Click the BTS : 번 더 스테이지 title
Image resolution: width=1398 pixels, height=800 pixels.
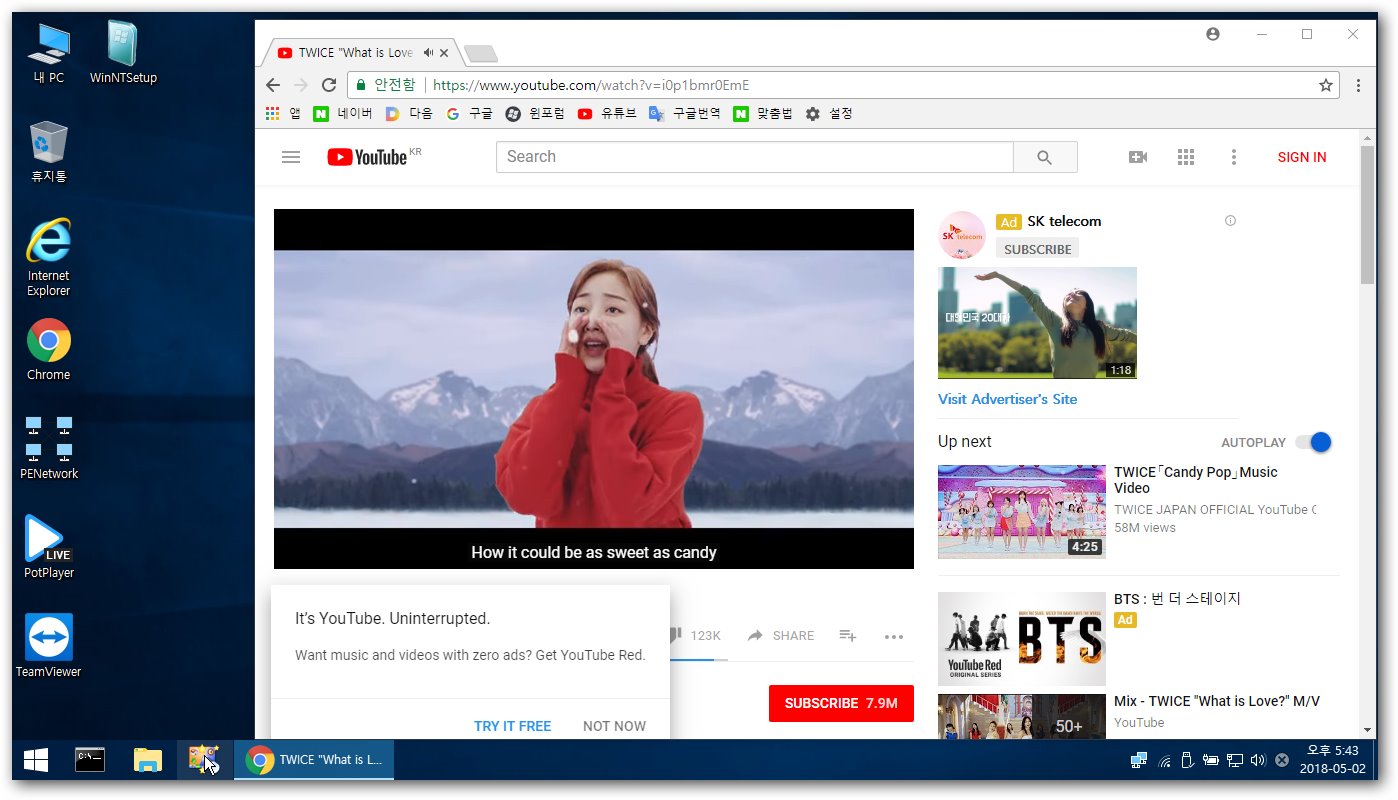click(x=1177, y=599)
